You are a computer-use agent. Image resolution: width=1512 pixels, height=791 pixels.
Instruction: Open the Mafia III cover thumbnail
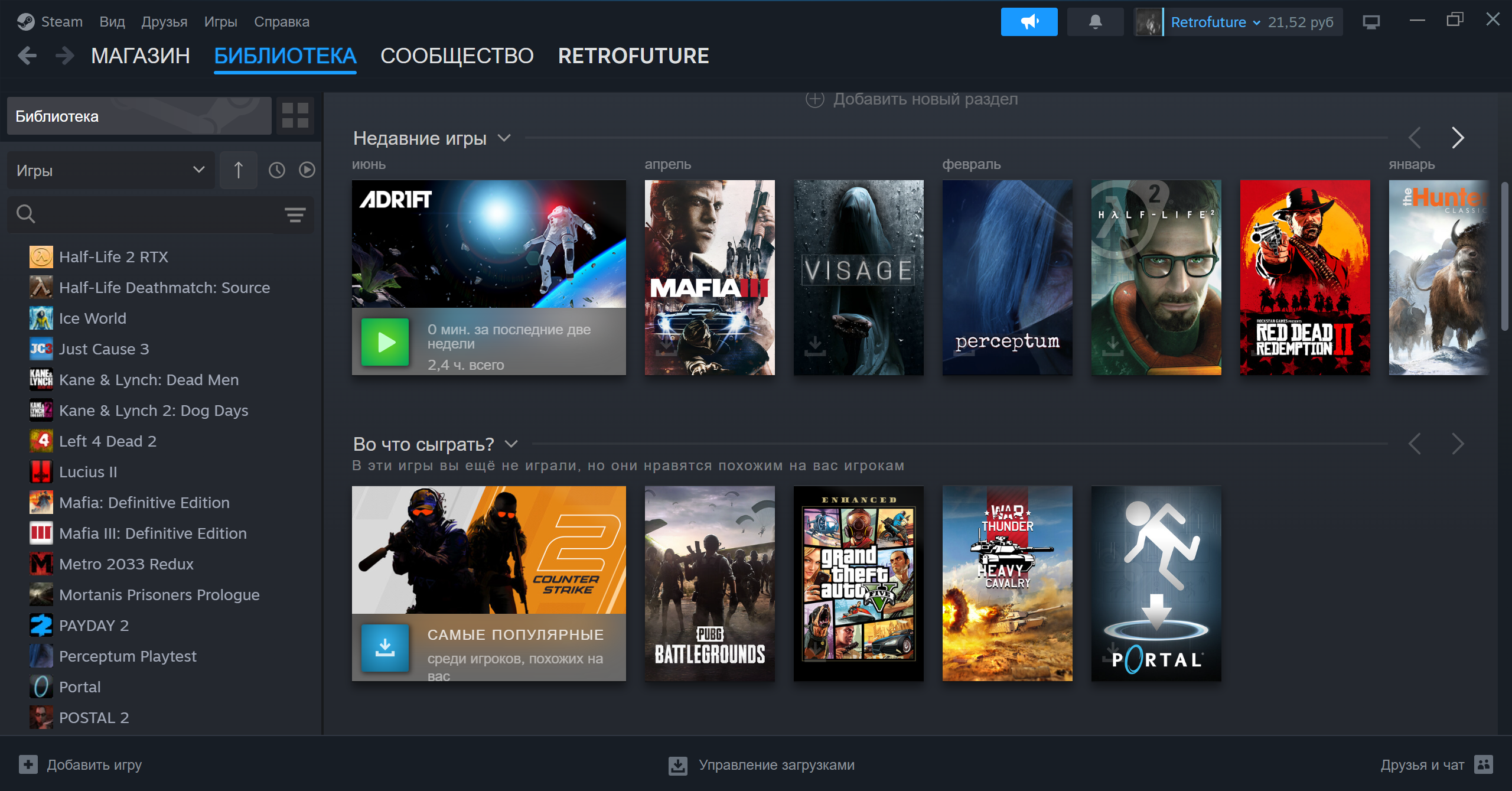point(710,278)
